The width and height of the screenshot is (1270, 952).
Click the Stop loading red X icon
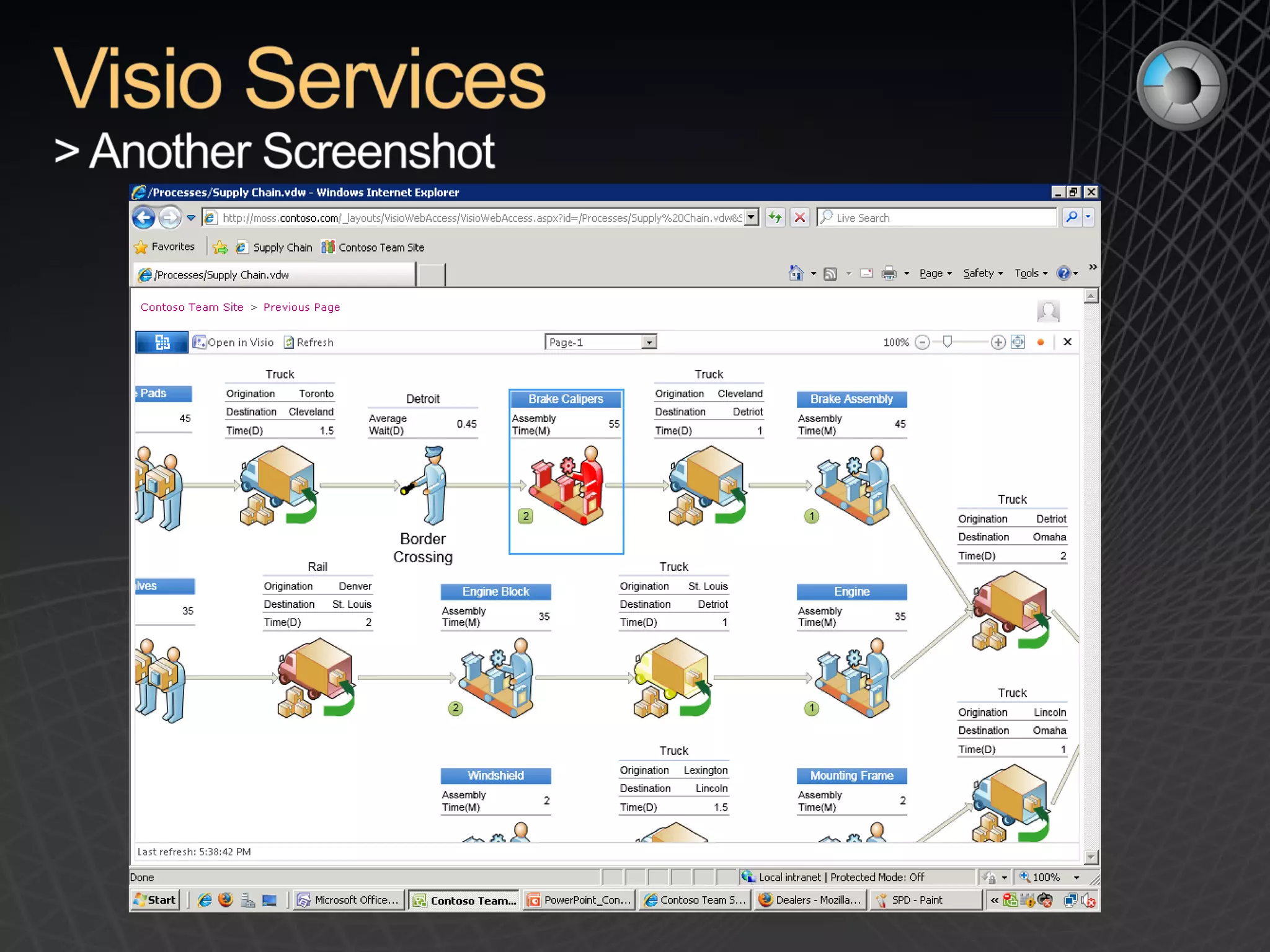click(800, 218)
